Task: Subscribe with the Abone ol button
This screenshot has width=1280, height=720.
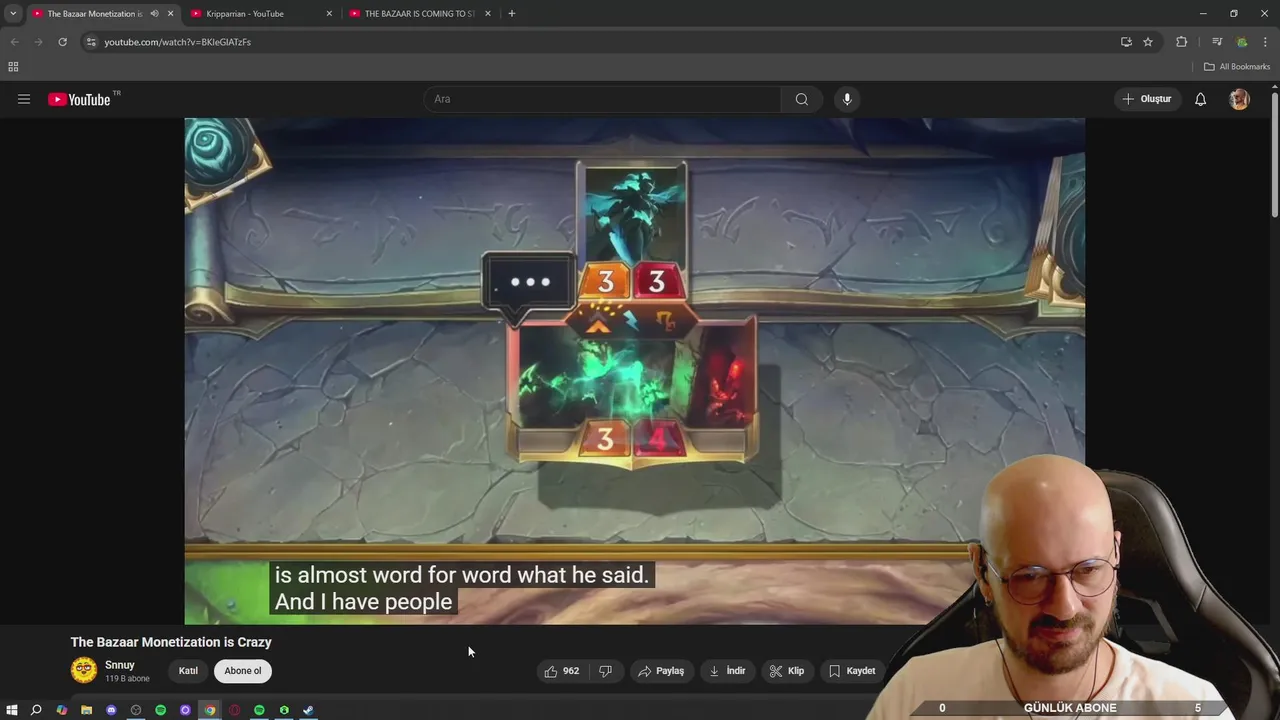Action: pos(243,671)
